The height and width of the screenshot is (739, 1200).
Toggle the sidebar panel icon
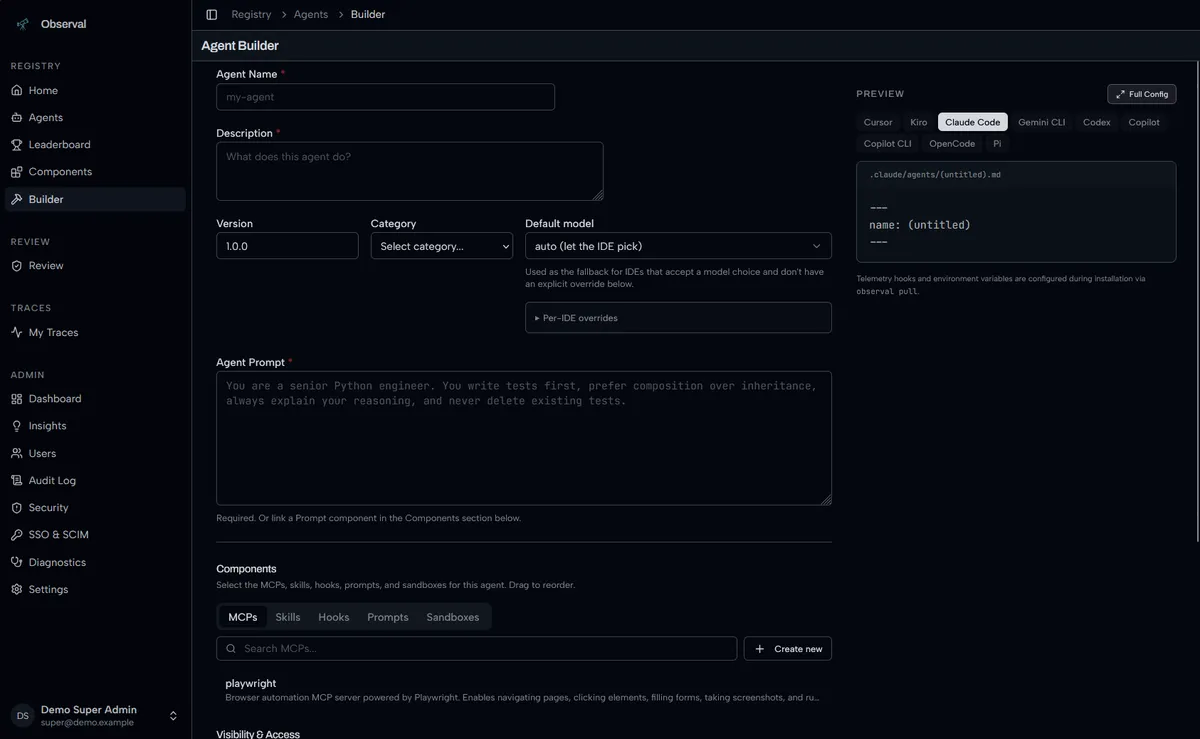(211, 15)
